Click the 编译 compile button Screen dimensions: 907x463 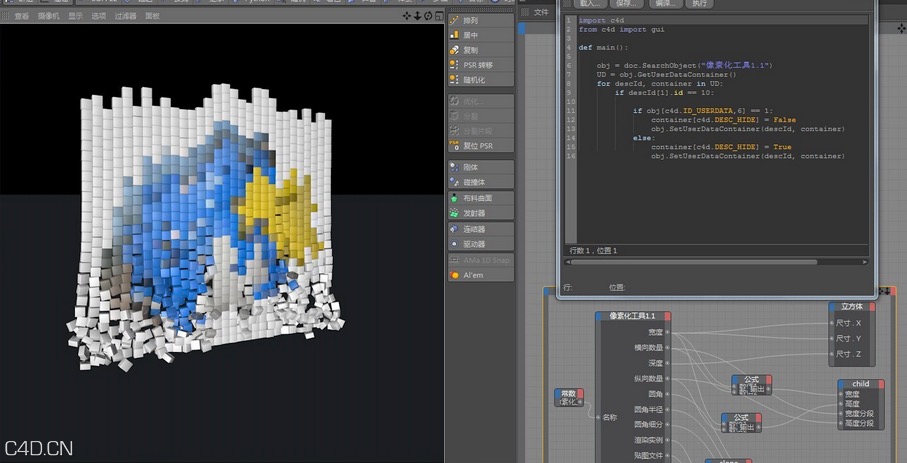click(665, 3)
